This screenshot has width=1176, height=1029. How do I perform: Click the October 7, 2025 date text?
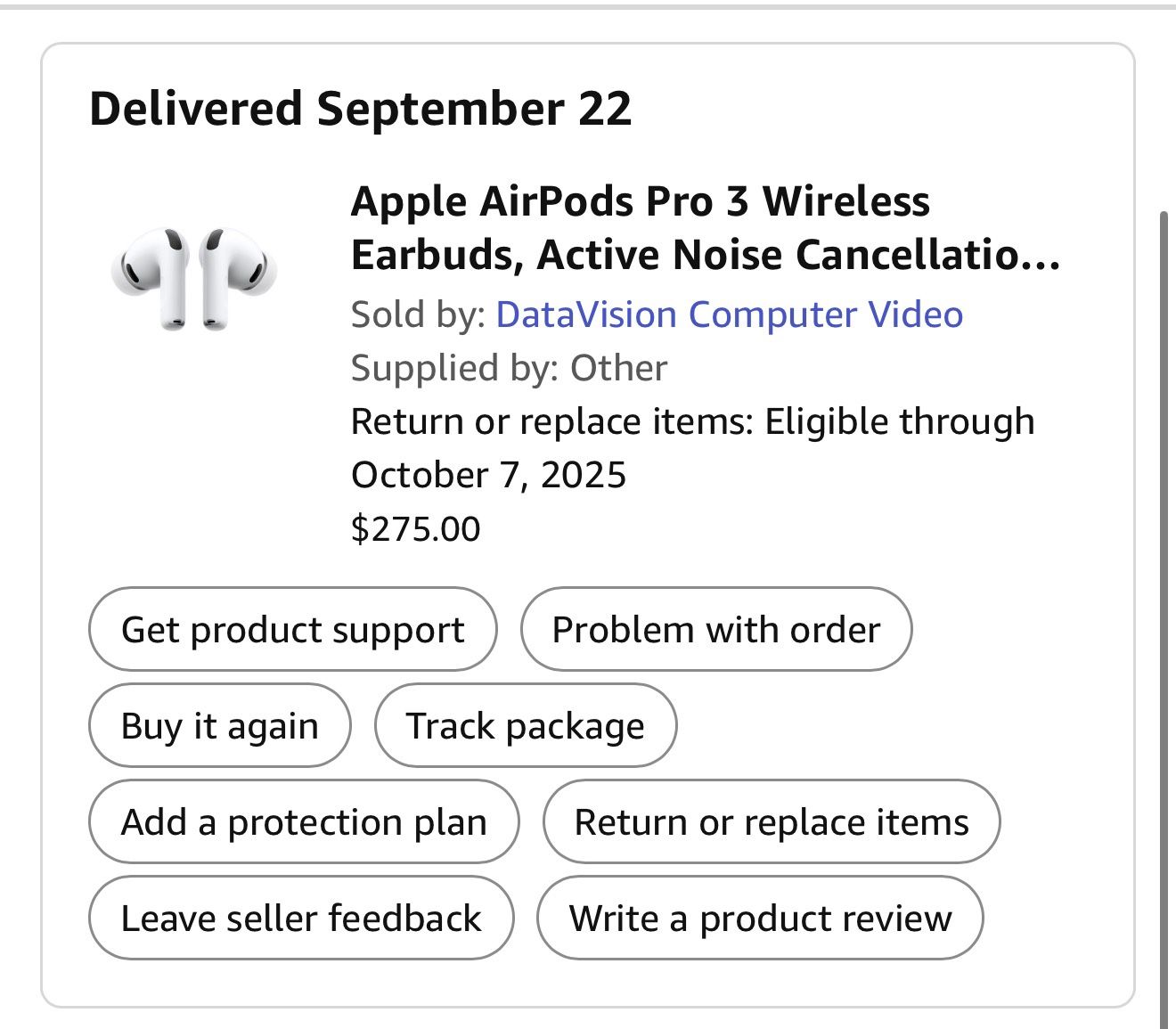(x=488, y=475)
